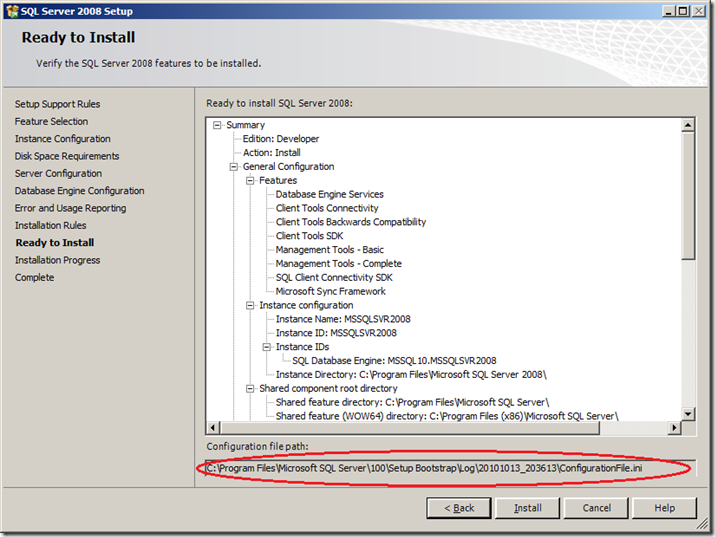Select Error and Usage Reporting step
715x537 pixels.
pos(71,208)
